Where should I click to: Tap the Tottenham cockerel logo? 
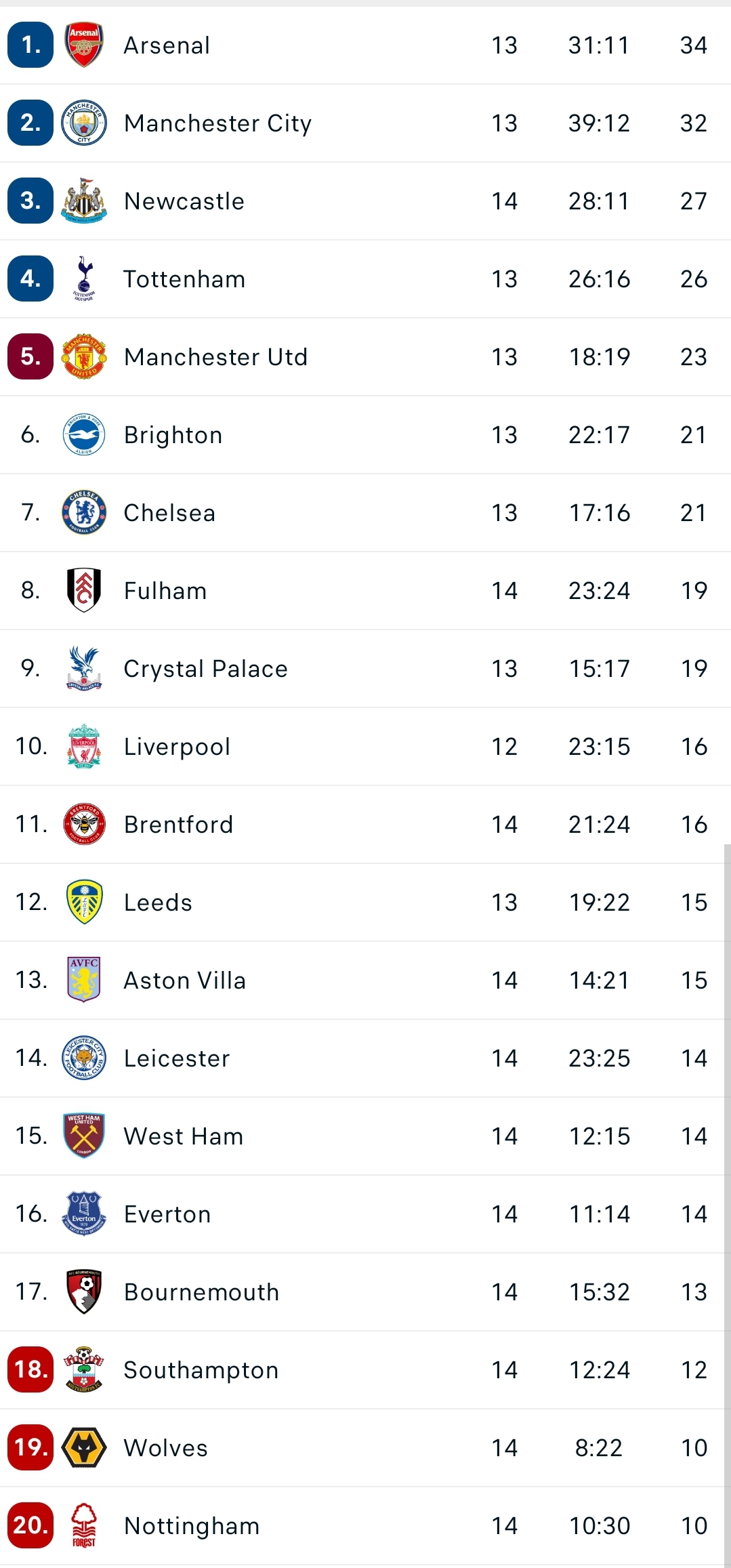tap(84, 278)
